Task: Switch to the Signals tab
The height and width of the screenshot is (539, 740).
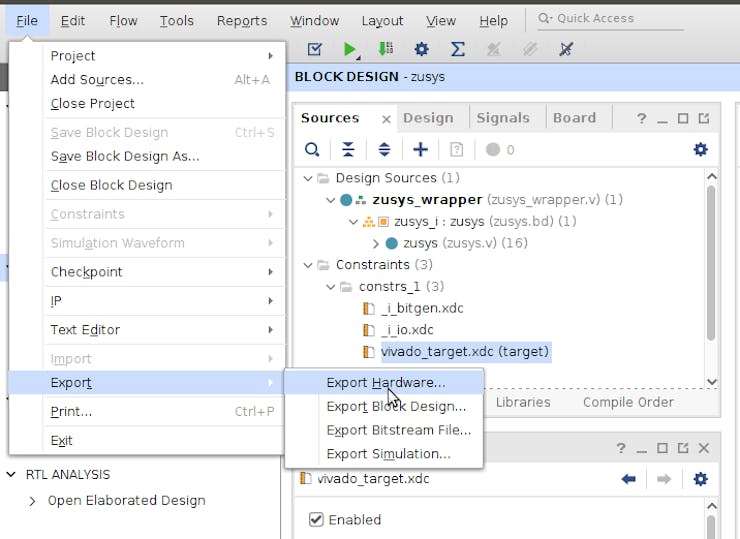Action: 502,118
